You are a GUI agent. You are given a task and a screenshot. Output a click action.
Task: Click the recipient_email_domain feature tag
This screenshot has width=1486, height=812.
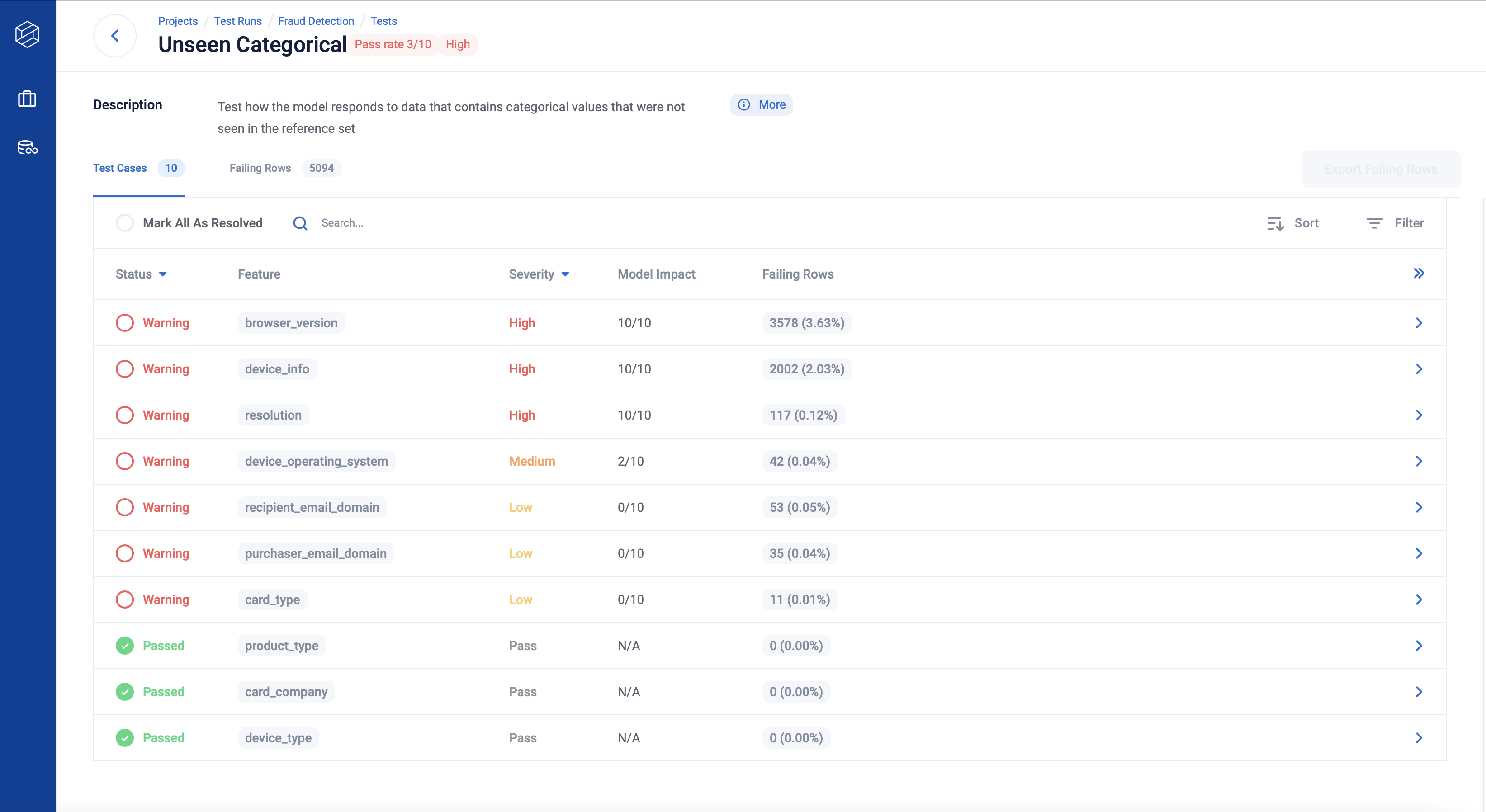312,507
